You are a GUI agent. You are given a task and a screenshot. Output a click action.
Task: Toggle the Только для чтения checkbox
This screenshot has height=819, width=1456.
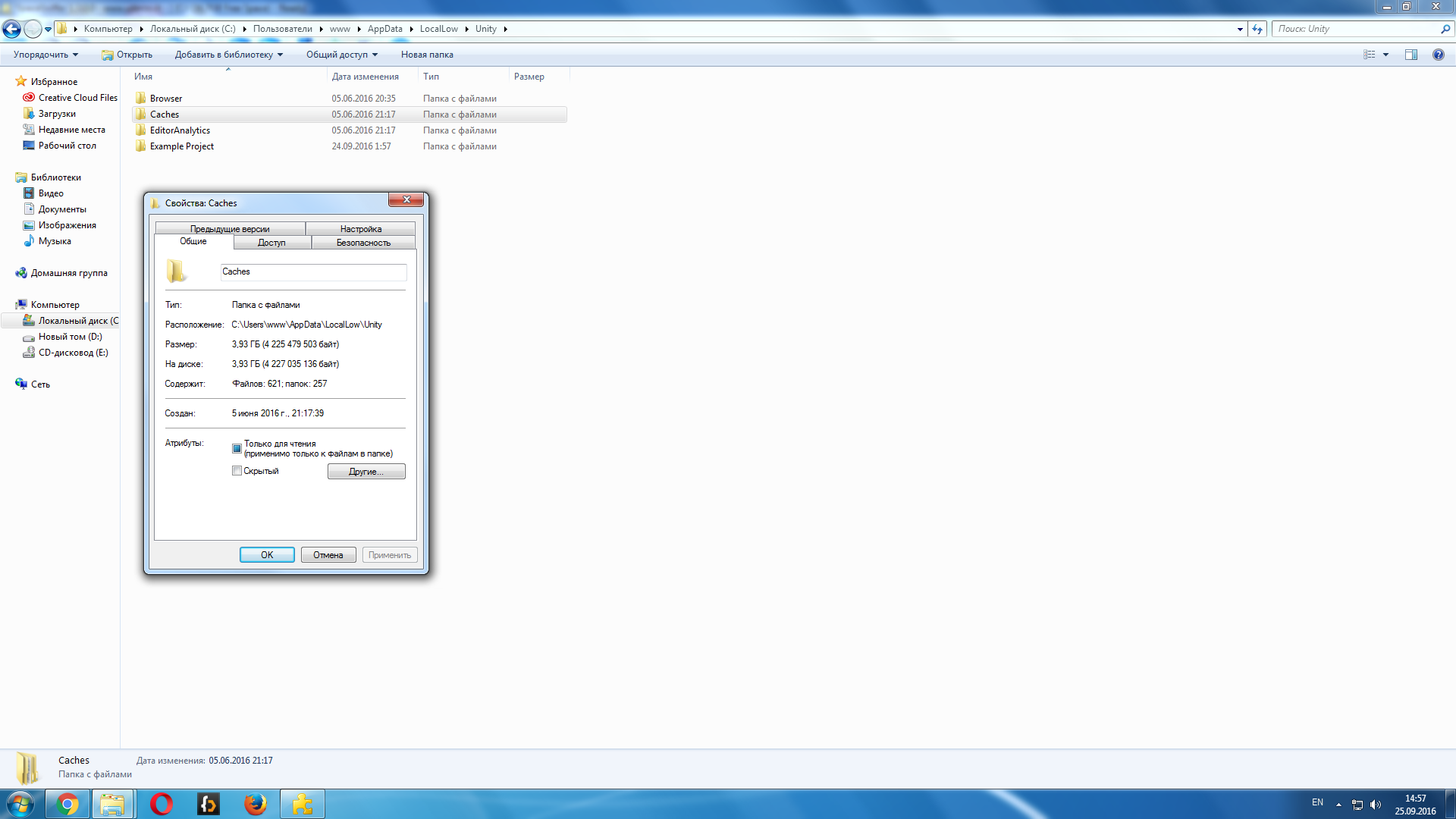click(x=237, y=447)
